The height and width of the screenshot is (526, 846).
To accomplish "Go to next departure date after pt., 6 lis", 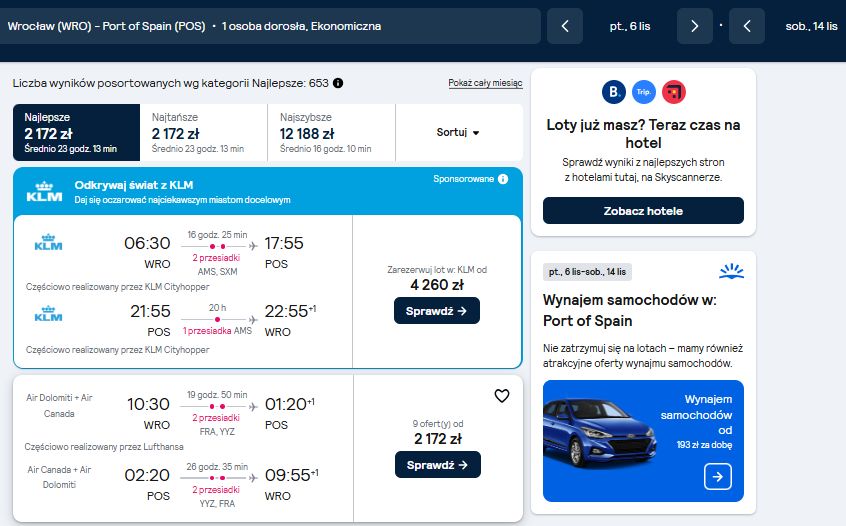I will tap(694, 26).
